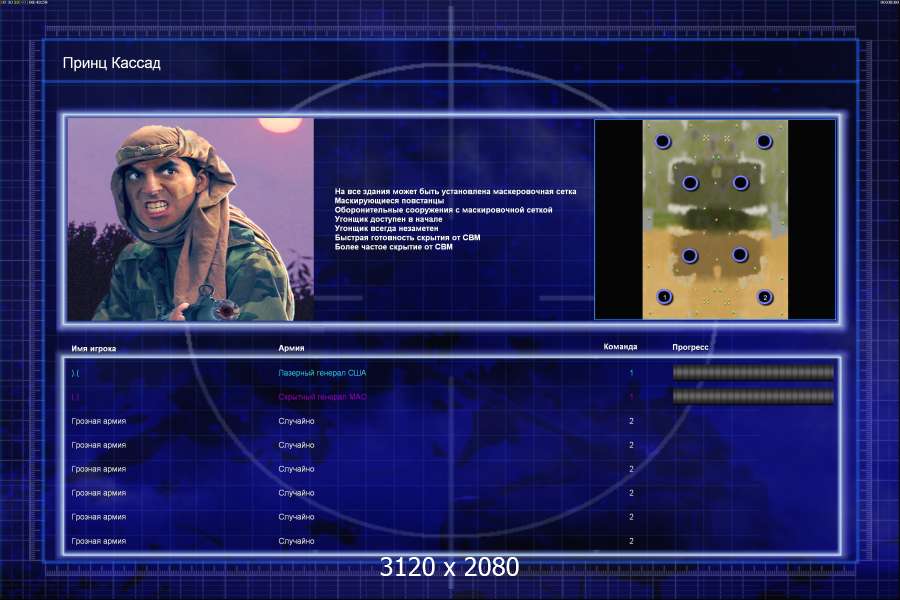Select the first Грозная армия player row
Screen dimensions: 900x600
99,421
